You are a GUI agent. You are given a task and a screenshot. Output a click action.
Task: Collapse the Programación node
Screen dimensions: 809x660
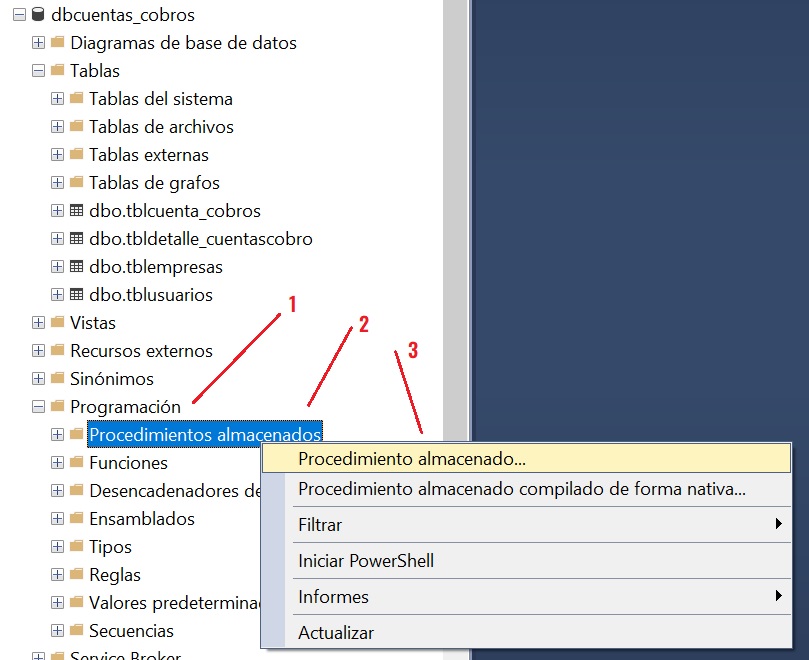pyautogui.click(x=38, y=407)
